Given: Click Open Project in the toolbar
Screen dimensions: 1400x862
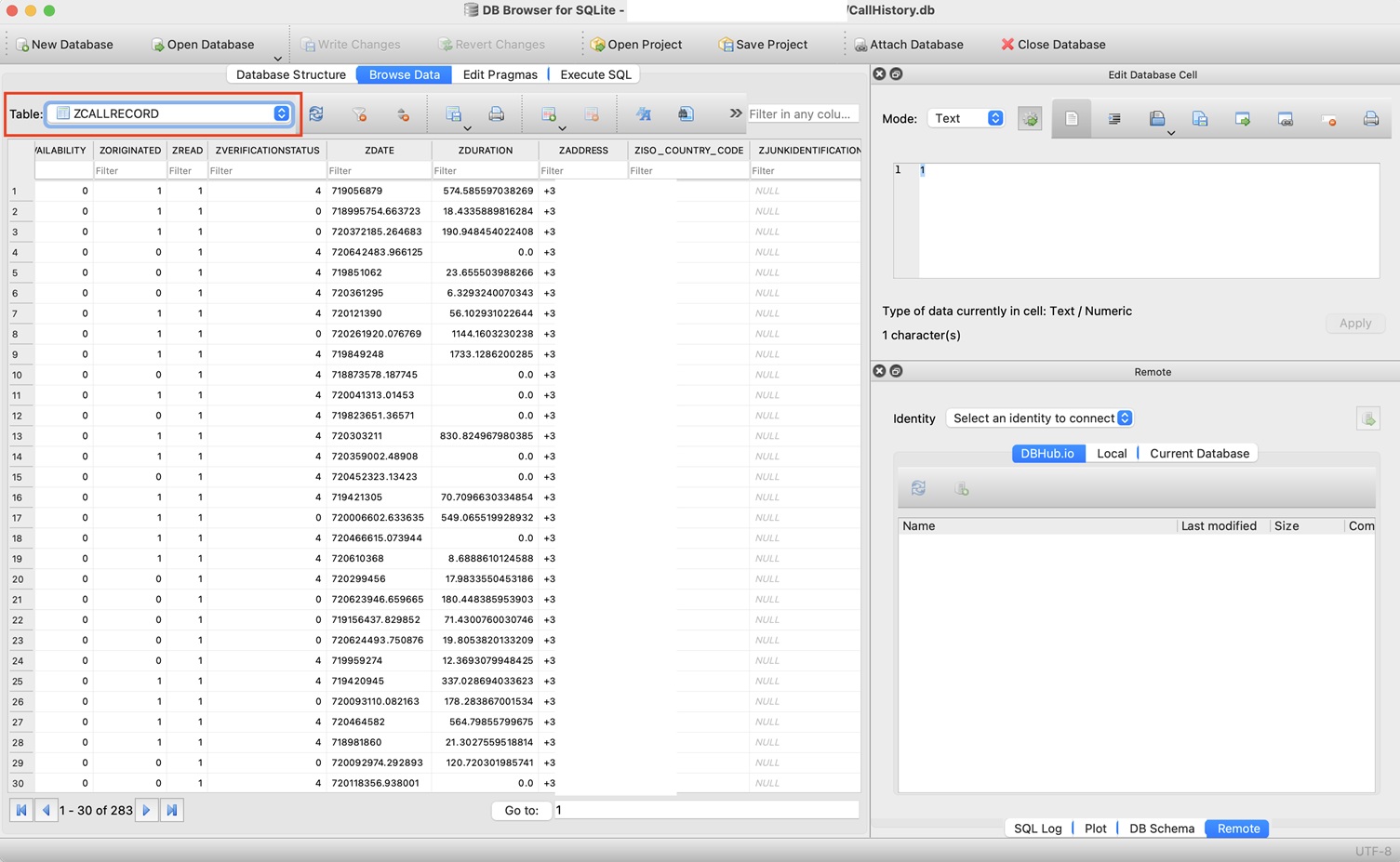Looking at the screenshot, I should coord(636,45).
